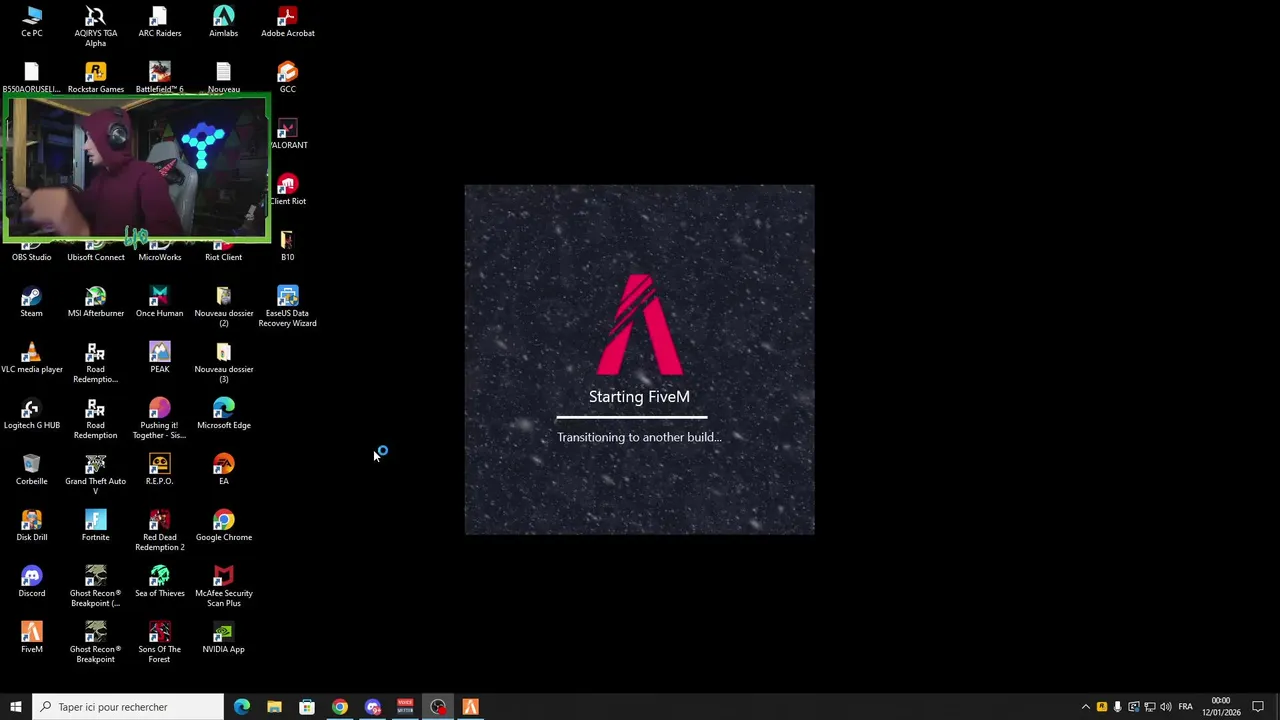Open Microsoft Edge desktop shortcut

click(x=224, y=414)
